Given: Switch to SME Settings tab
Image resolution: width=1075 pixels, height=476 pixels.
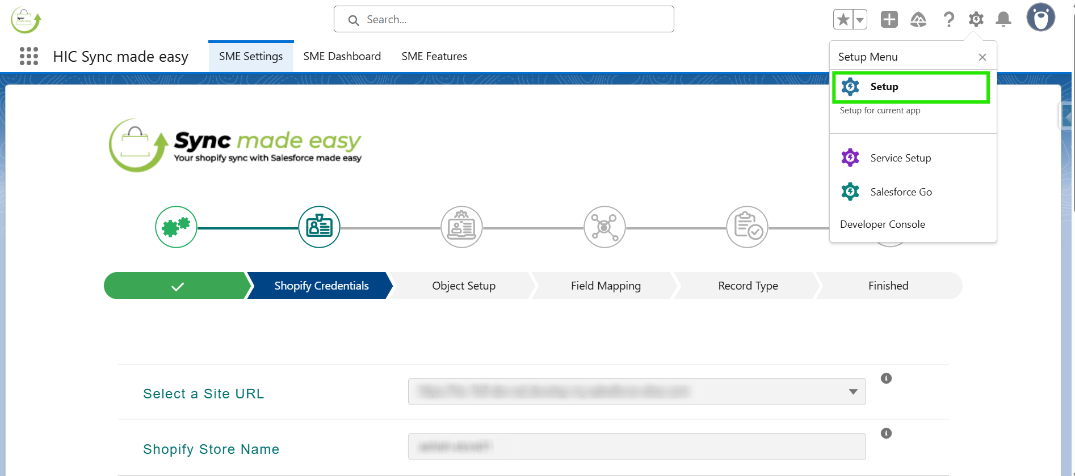Looking at the screenshot, I should coord(251,56).
